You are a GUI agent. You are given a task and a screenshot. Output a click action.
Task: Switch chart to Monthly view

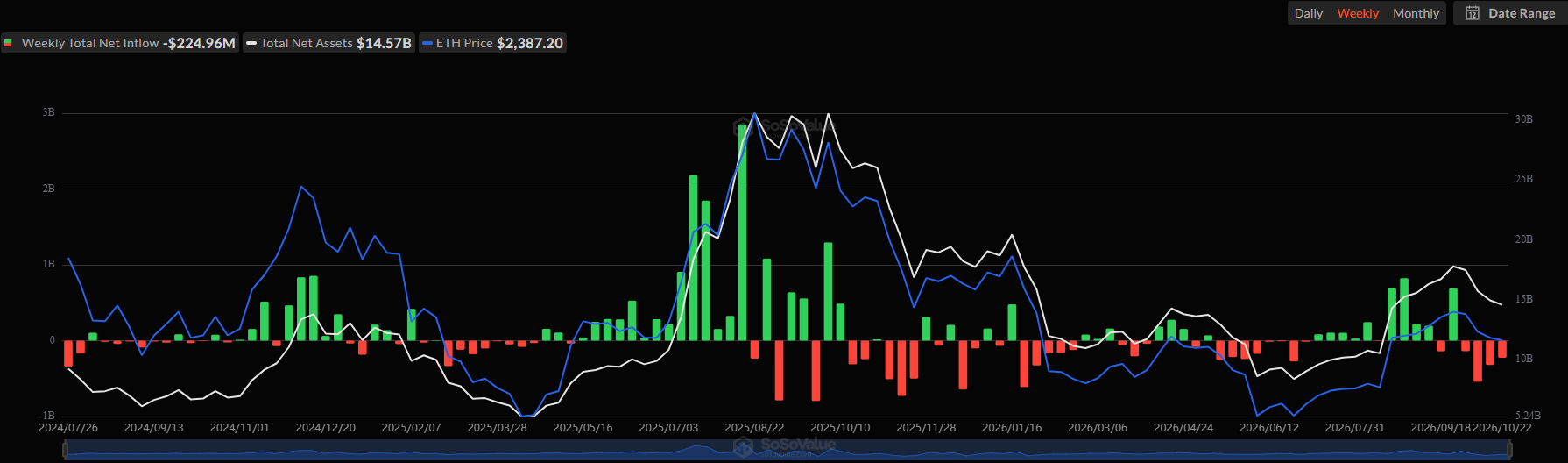tap(1416, 13)
